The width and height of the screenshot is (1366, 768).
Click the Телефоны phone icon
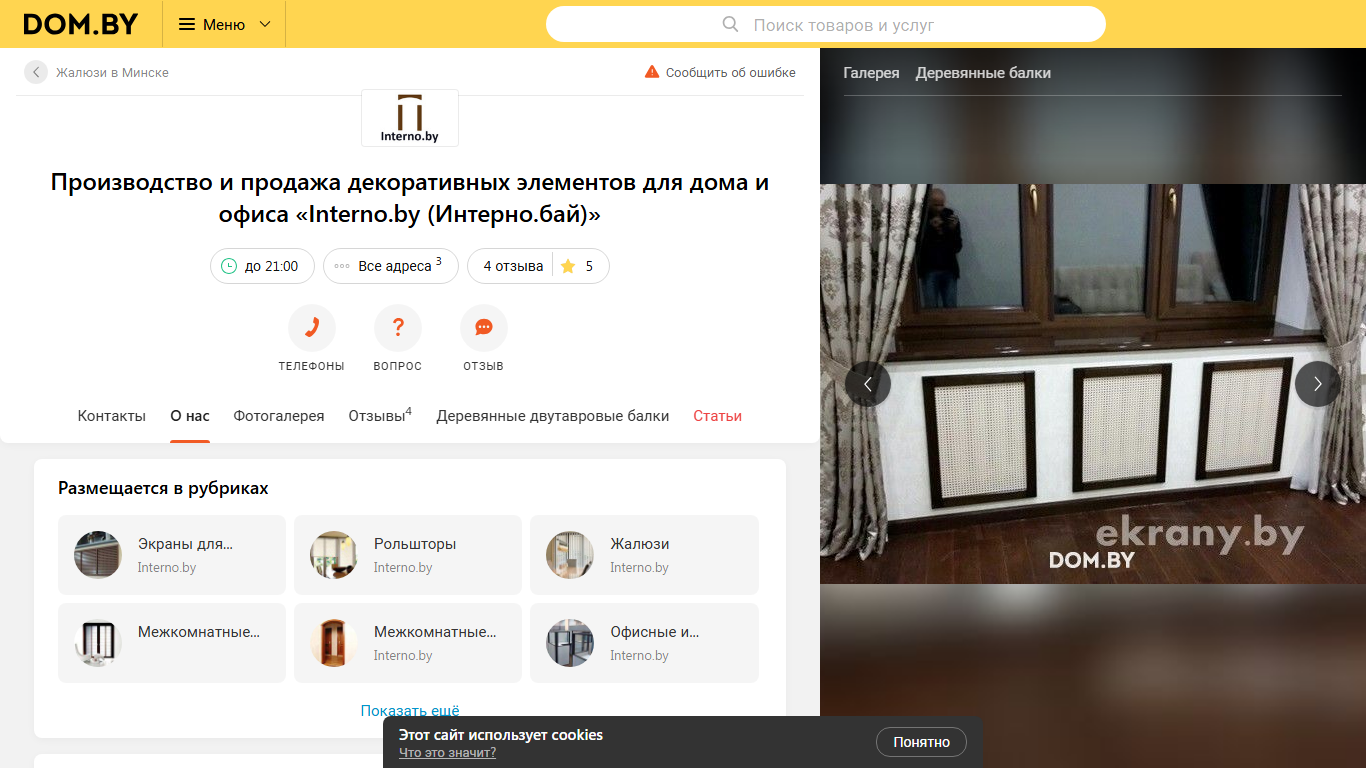click(312, 327)
